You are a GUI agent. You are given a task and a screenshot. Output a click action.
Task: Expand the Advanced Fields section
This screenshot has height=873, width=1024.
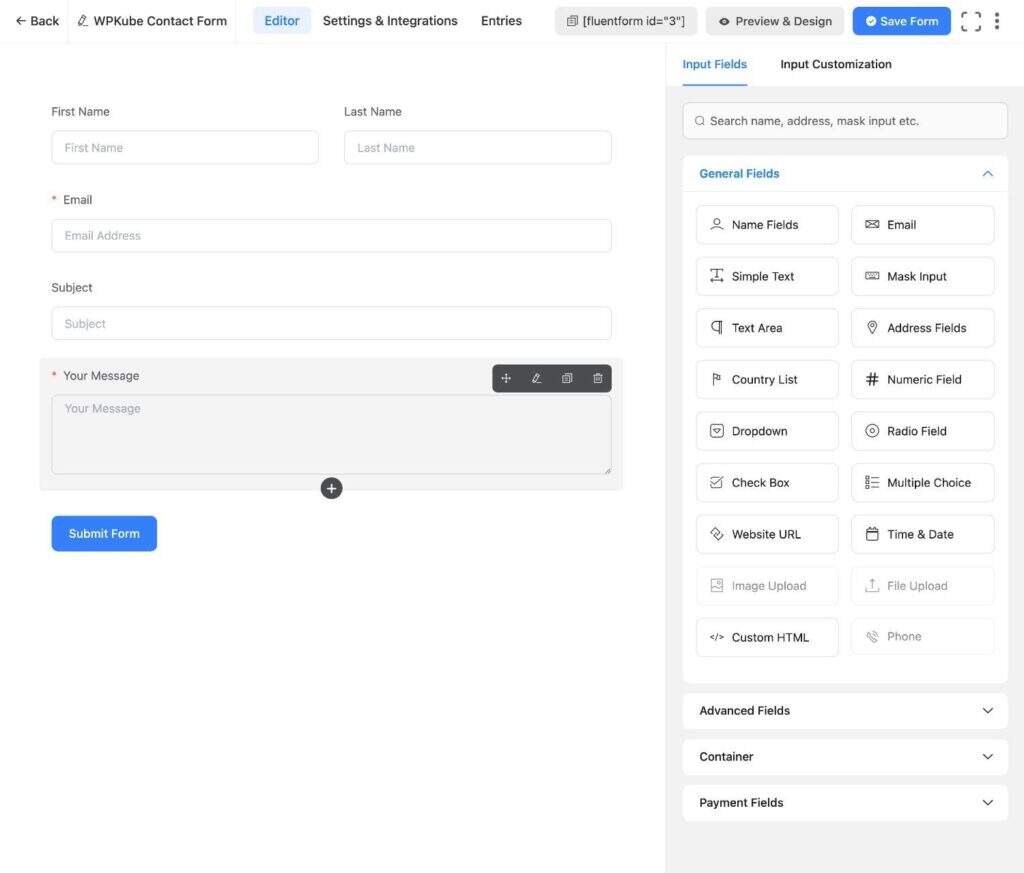click(x=845, y=711)
